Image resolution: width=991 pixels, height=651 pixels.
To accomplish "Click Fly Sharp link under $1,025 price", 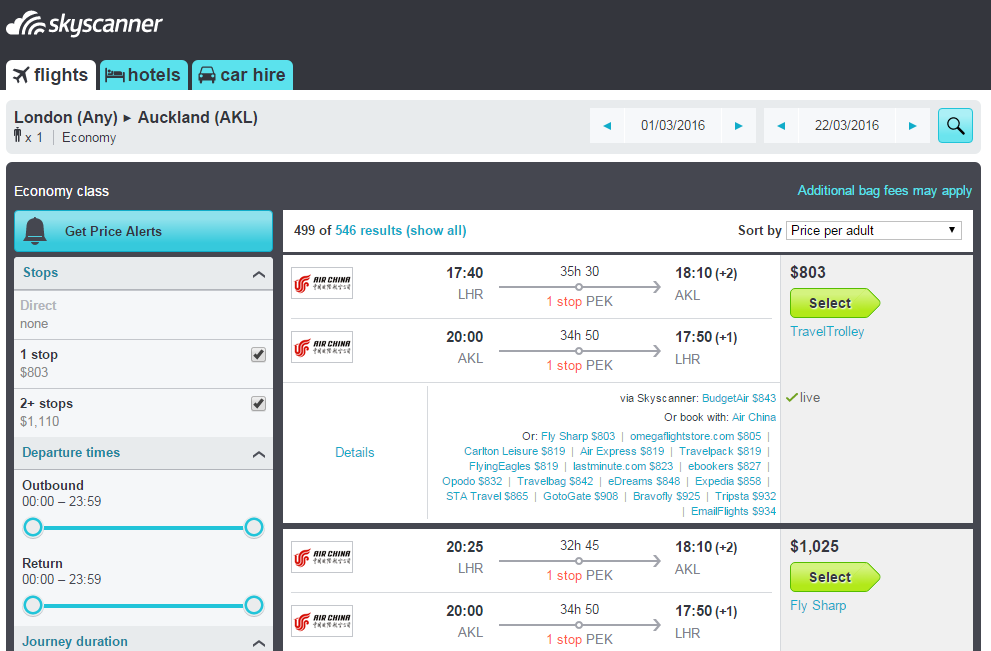I will (818, 605).
